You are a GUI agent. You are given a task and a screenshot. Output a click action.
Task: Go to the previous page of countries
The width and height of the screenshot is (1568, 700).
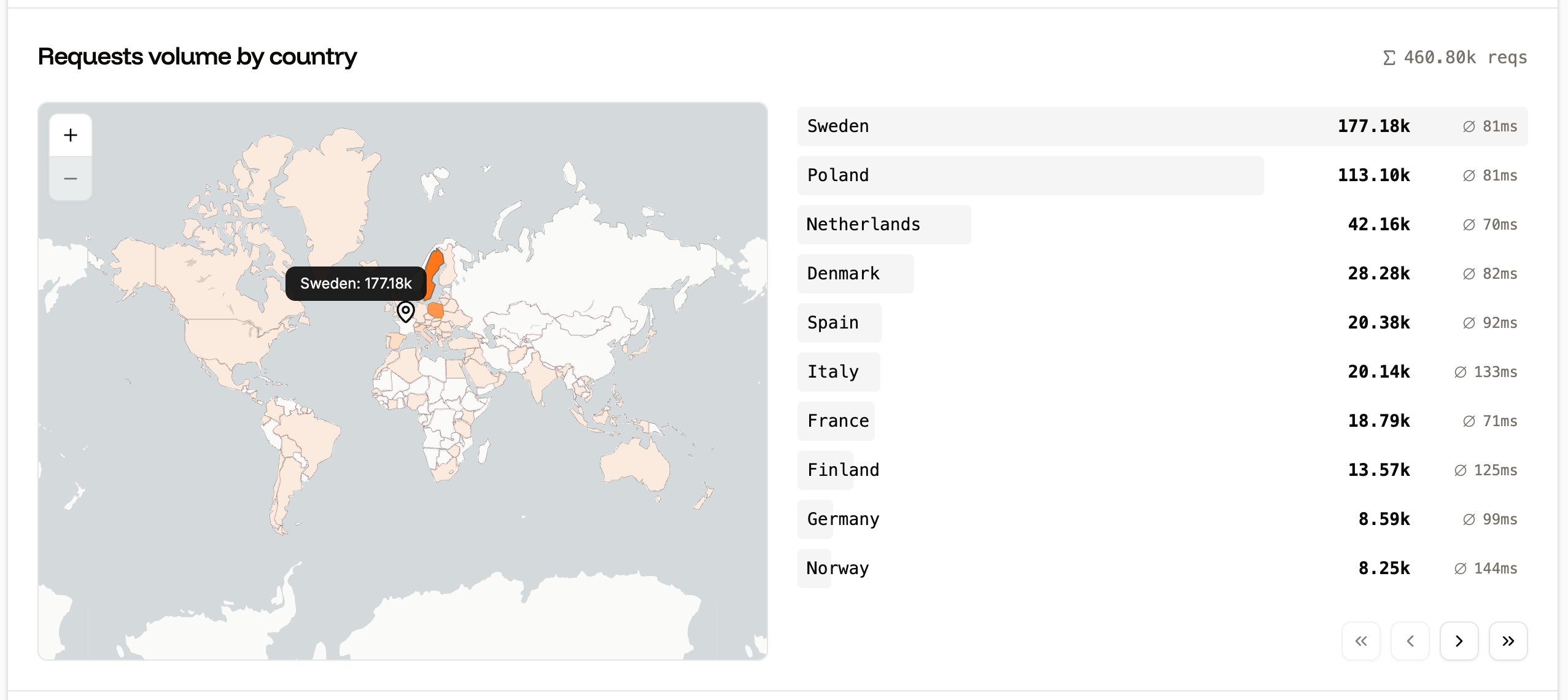pos(1410,640)
